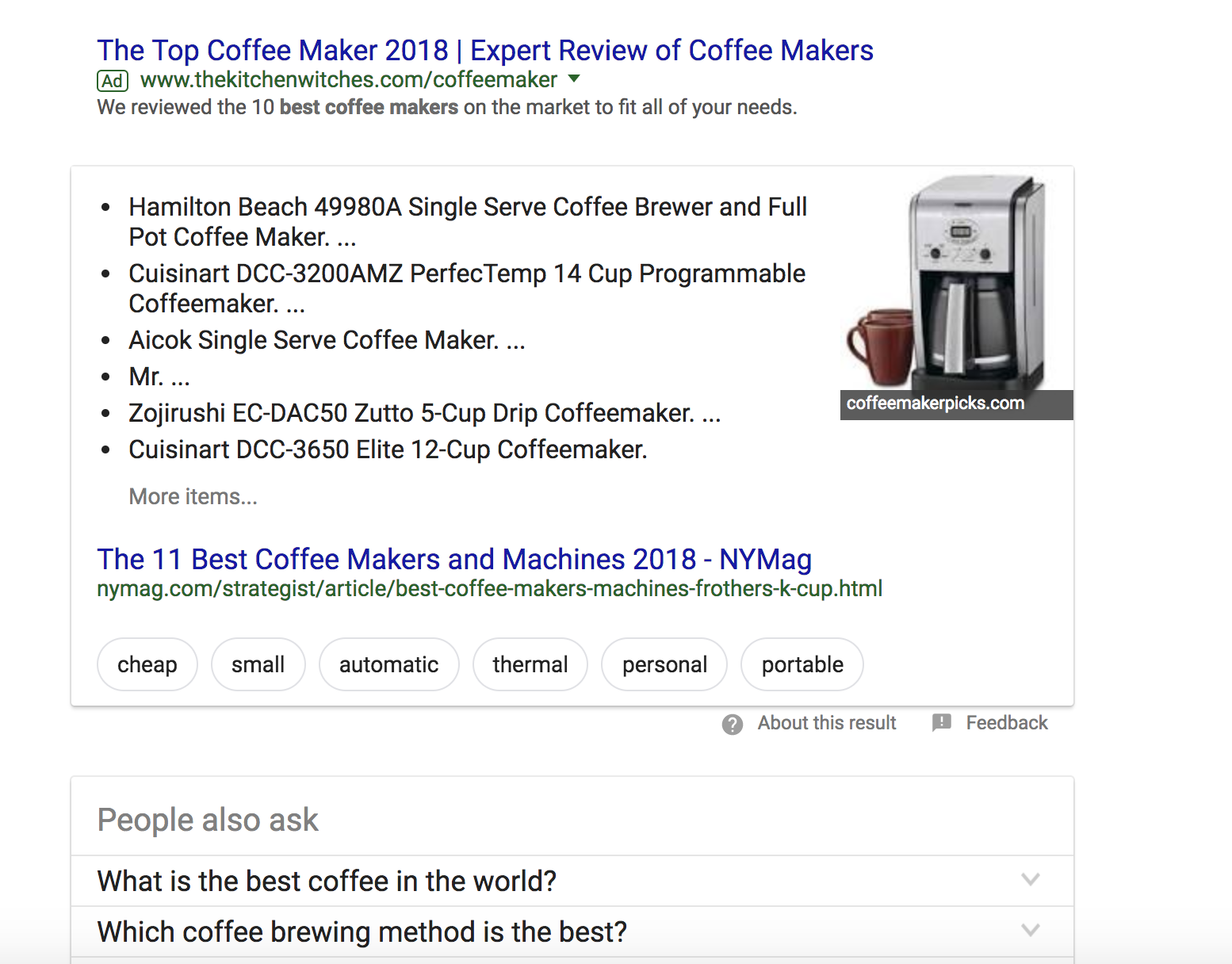Click the nymag.com strategist article URL
Screen dimensions: 1232x964
click(489, 589)
